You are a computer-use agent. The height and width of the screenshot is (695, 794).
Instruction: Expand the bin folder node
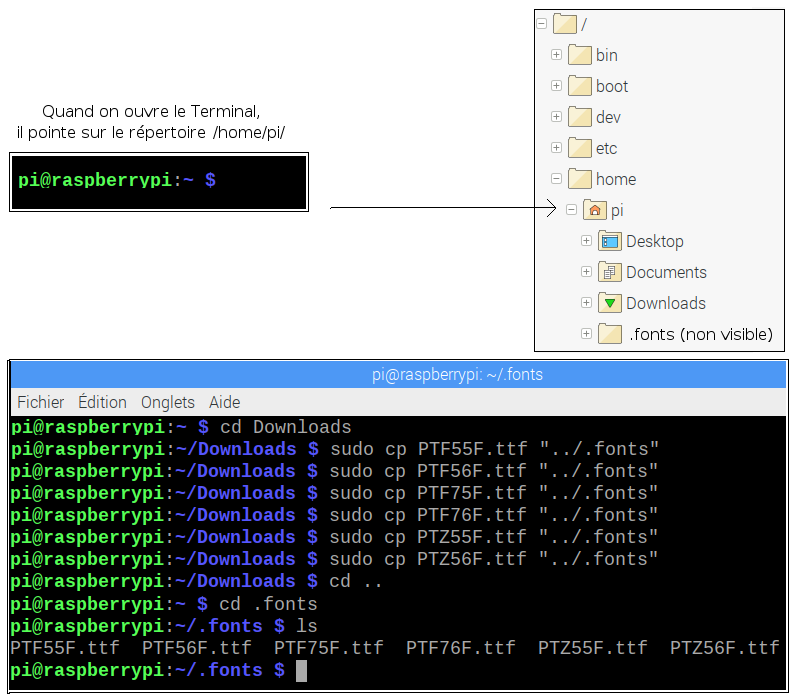556,55
